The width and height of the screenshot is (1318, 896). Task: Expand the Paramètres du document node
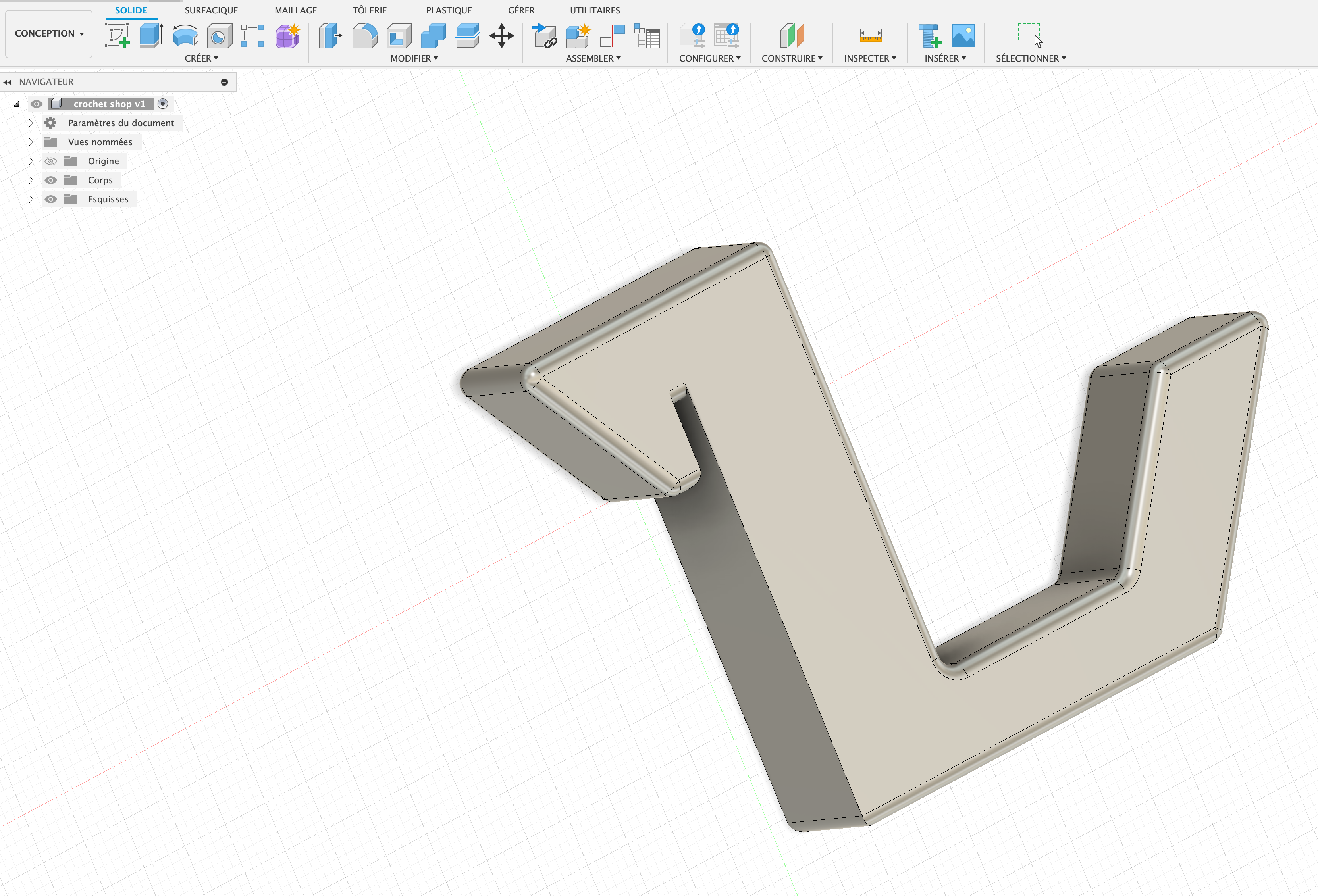[x=31, y=123]
